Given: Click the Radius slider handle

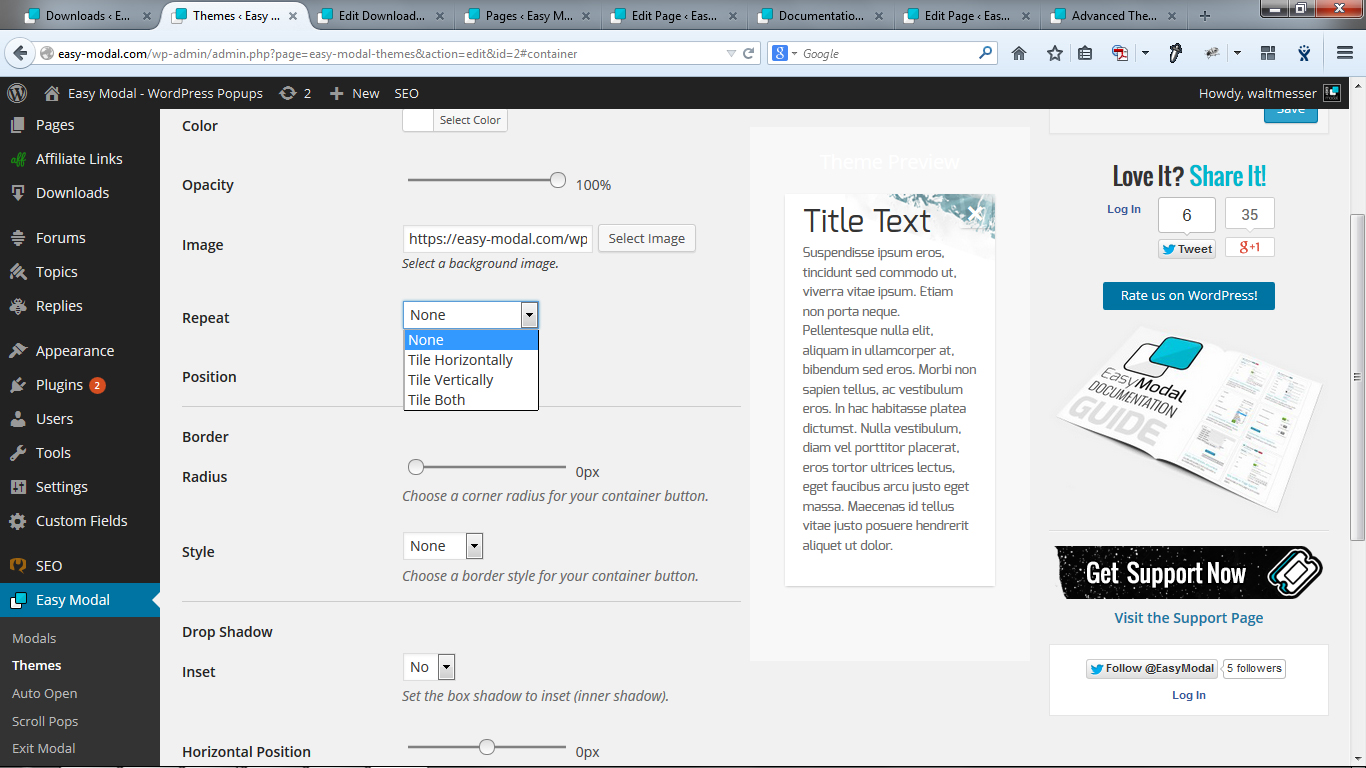Looking at the screenshot, I should tap(416, 467).
